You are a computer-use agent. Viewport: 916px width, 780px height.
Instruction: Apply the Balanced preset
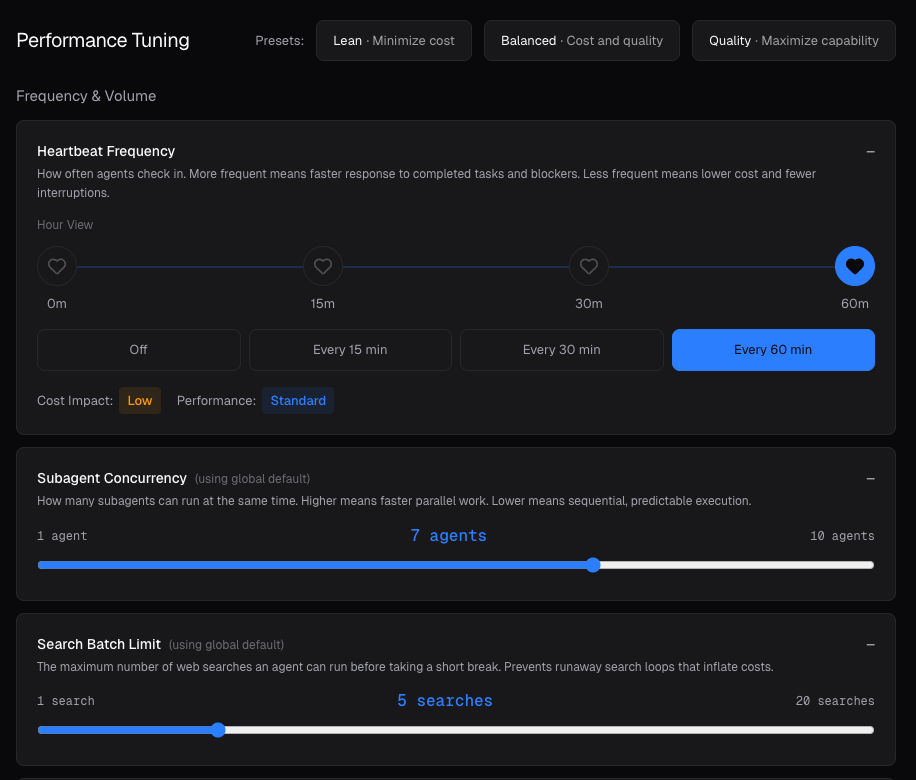click(x=581, y=40)
